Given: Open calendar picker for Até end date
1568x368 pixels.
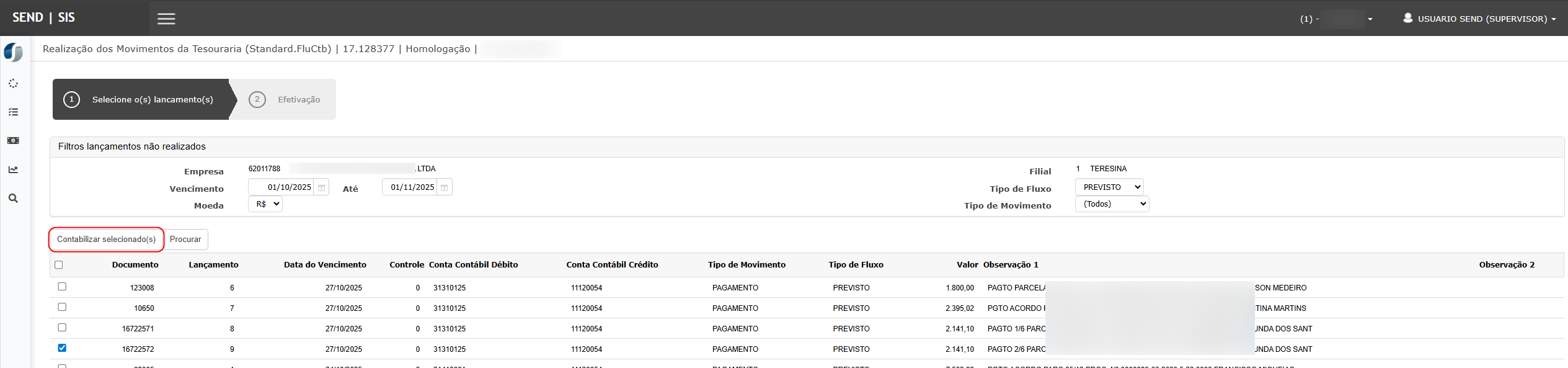Looking at the screenshot, I should pyautogui.click(x=444, y=187).
